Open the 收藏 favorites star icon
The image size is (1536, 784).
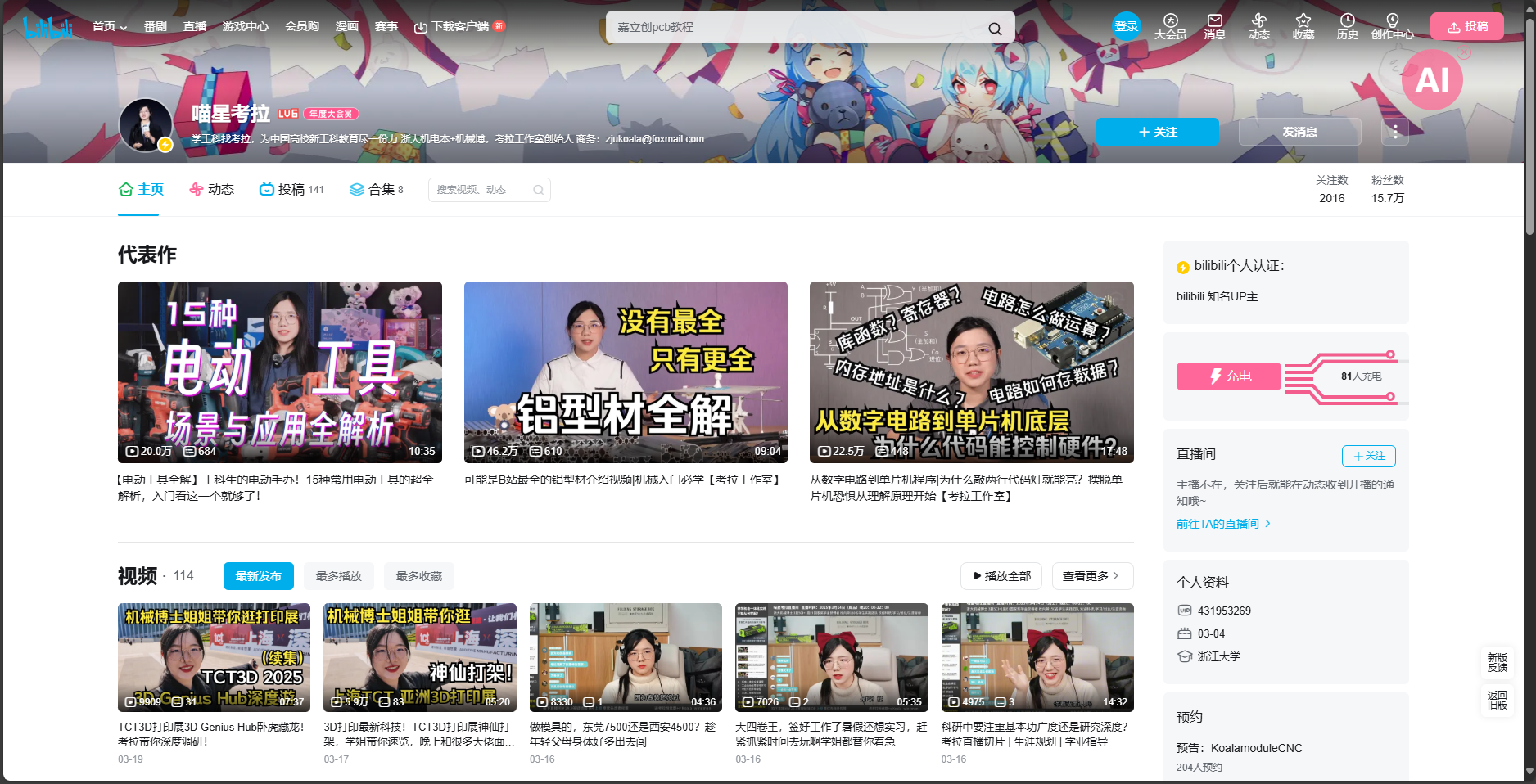(x=1303, y=27)
